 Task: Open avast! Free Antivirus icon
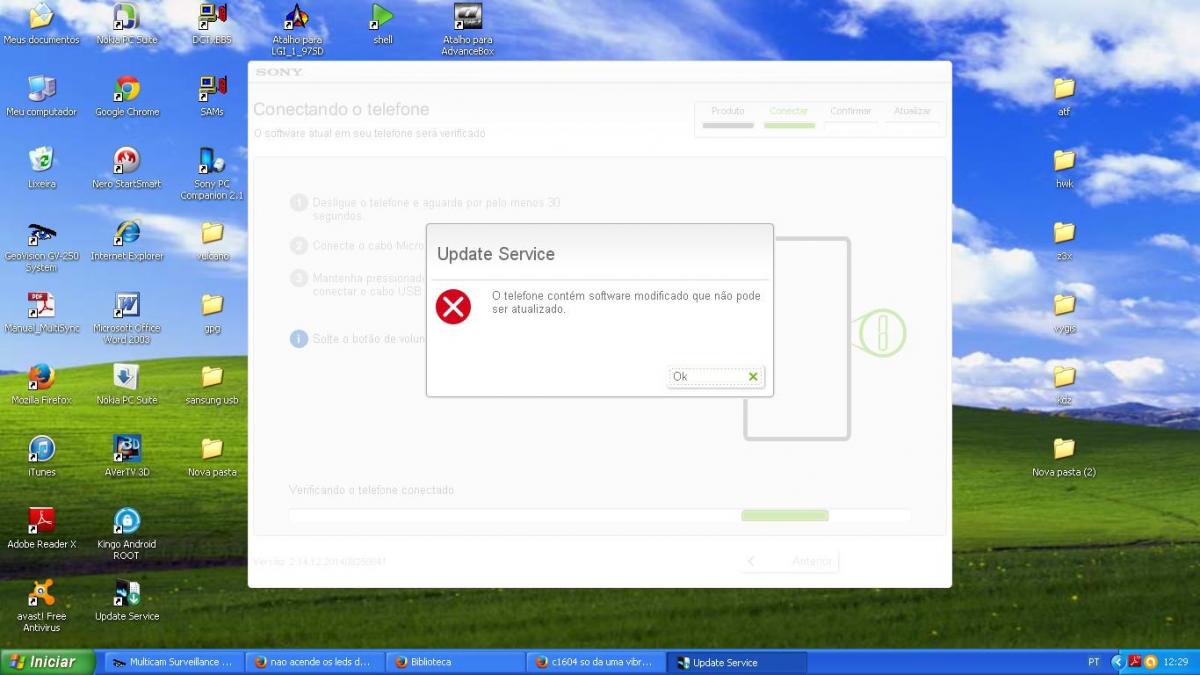(41, 606)
